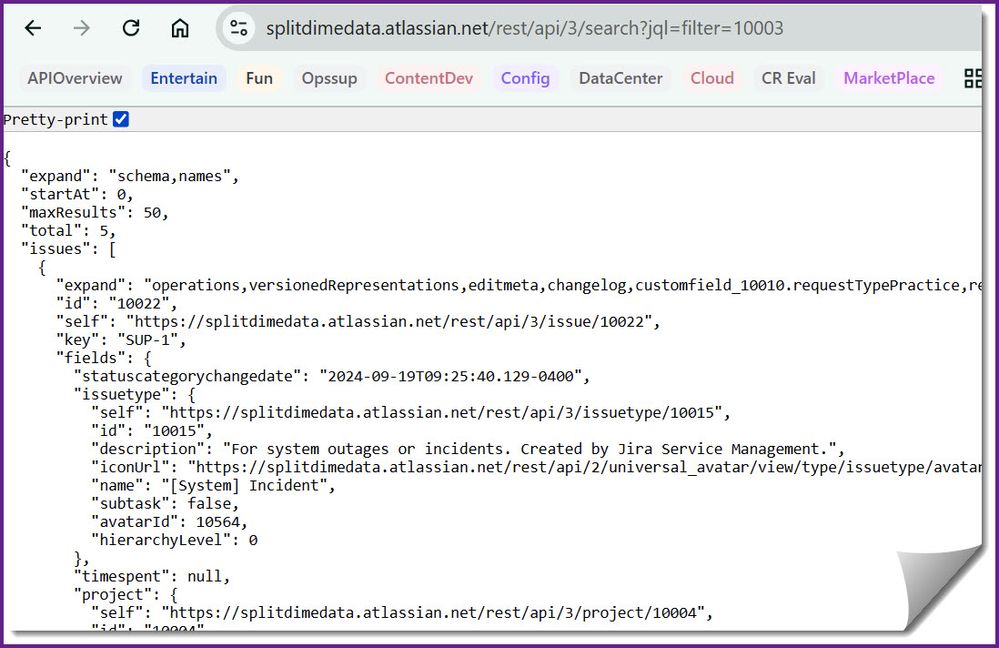Click the Pretty-print label
The width and height of the screenshot is (999, 648).
pyautogui.click(x=55, y=119)
